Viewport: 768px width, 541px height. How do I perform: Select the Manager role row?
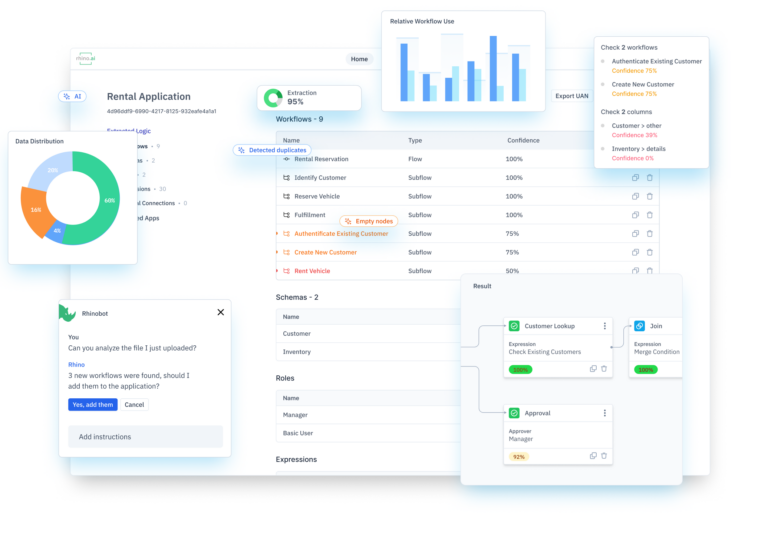tap(368, 415)
